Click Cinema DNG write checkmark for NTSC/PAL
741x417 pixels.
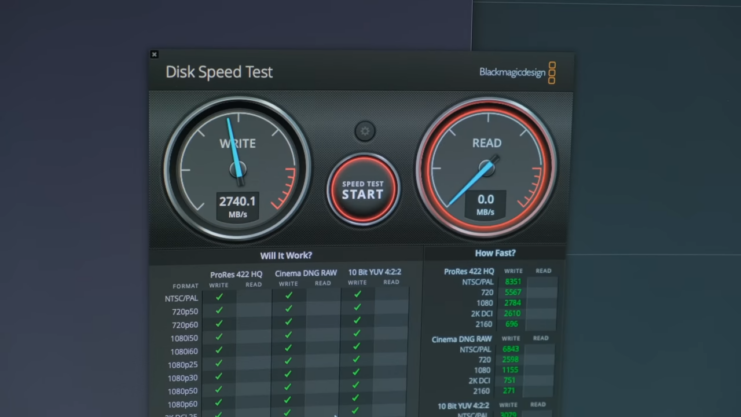click(x=288, y=295)
